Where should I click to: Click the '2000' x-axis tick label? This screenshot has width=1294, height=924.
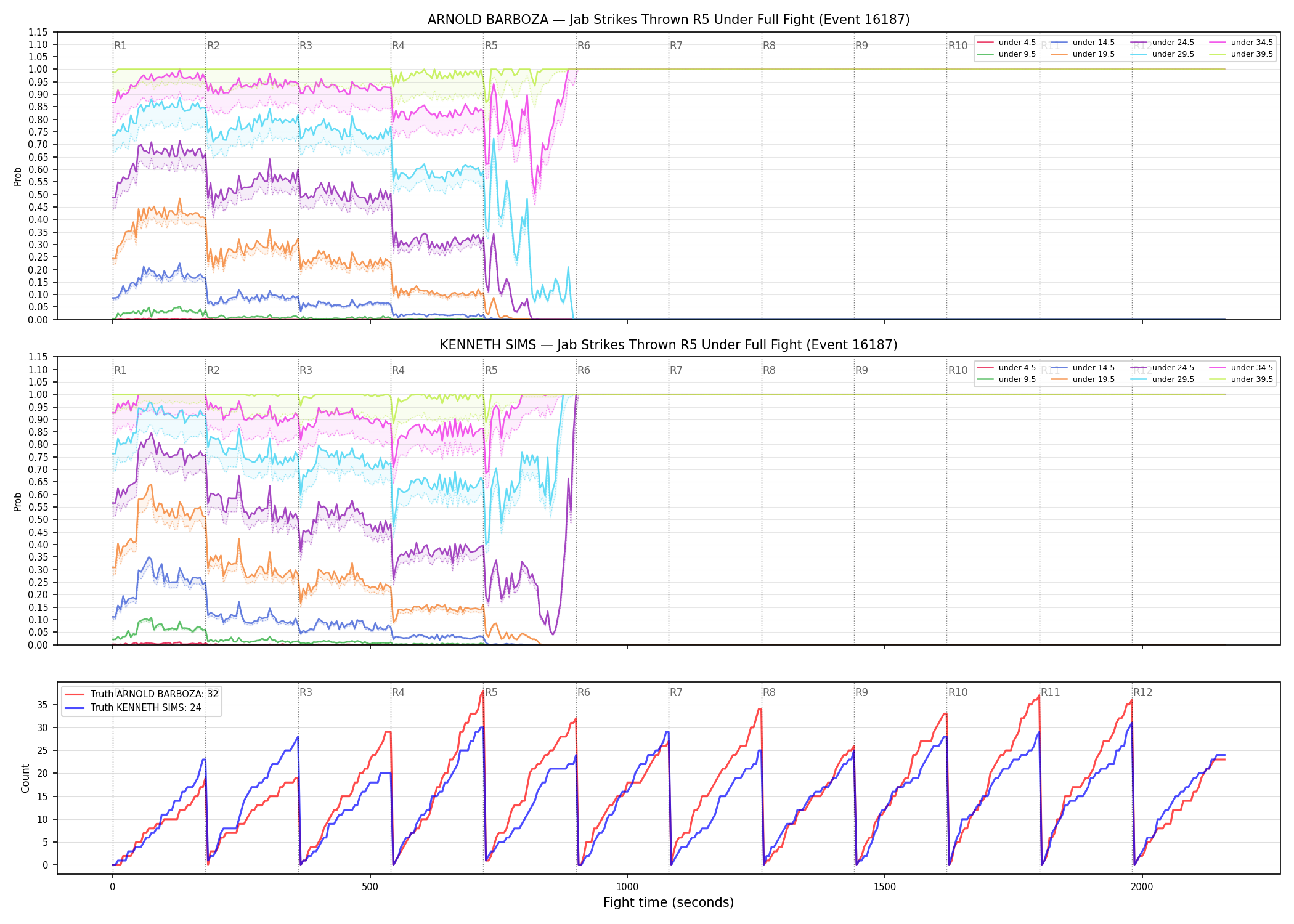1142,886
